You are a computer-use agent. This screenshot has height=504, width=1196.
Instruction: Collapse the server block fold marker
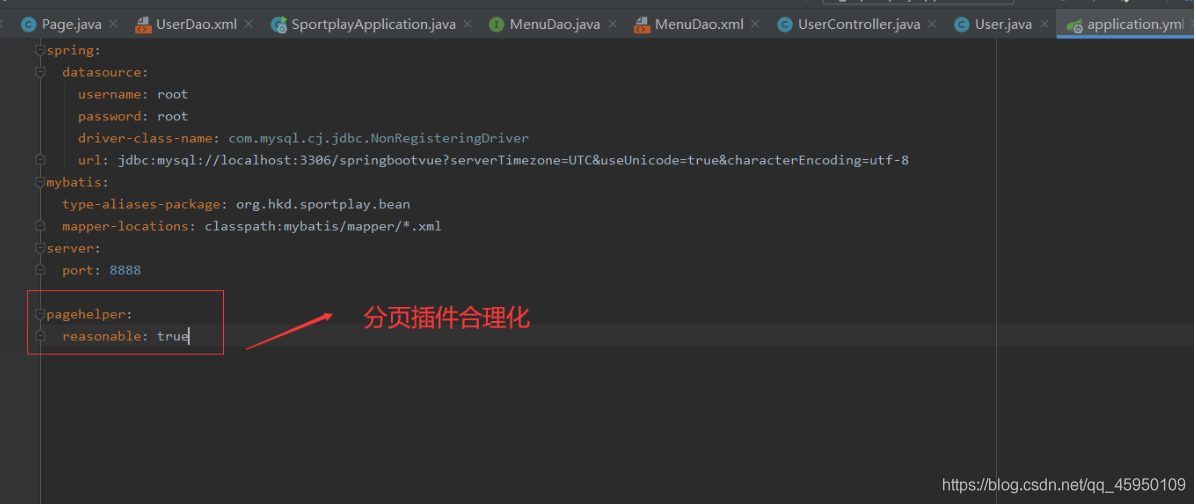coord(40,248)
